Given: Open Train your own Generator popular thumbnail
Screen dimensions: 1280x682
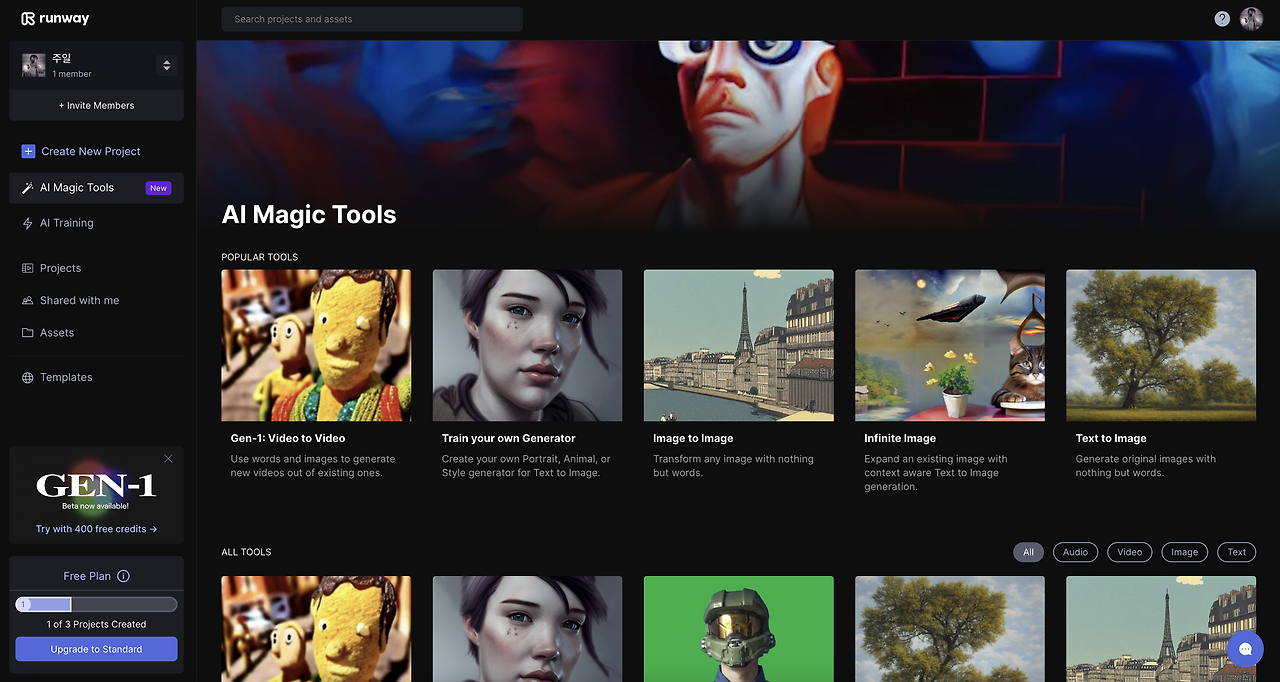Looking at the screenshot, I should tap(527, 345).
